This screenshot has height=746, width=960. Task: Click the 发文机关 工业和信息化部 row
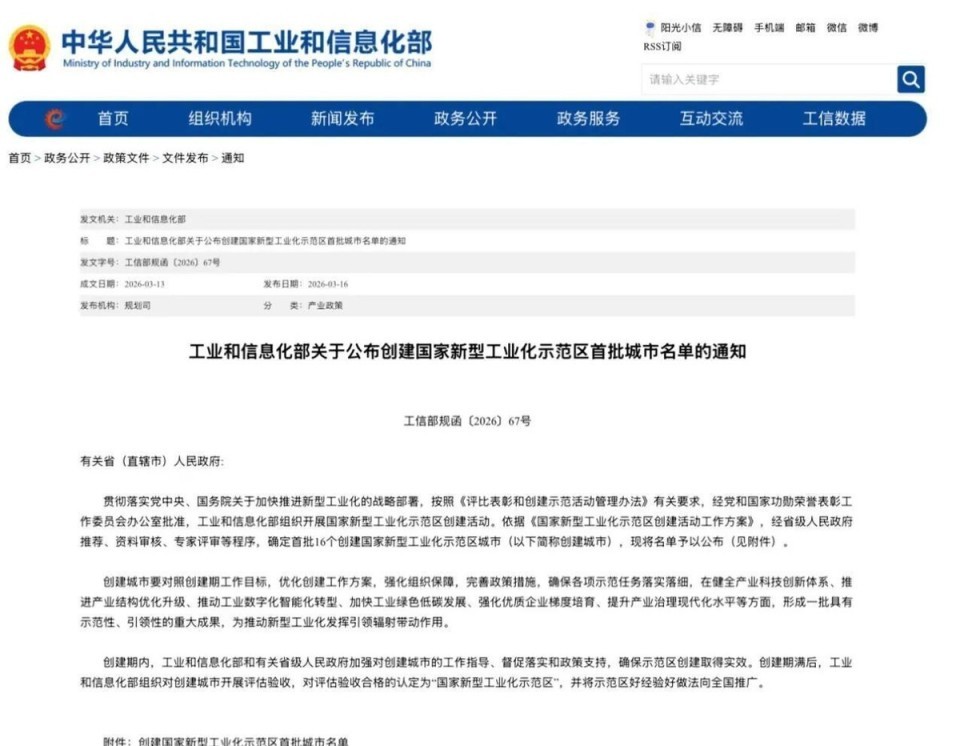[x=467, y=219]
